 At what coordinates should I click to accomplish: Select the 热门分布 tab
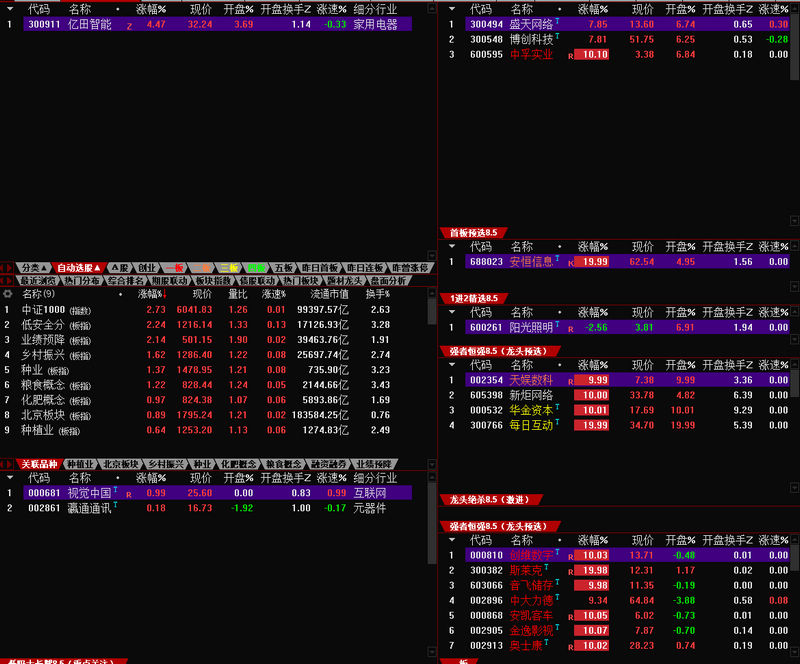click(x=83, y=281)
